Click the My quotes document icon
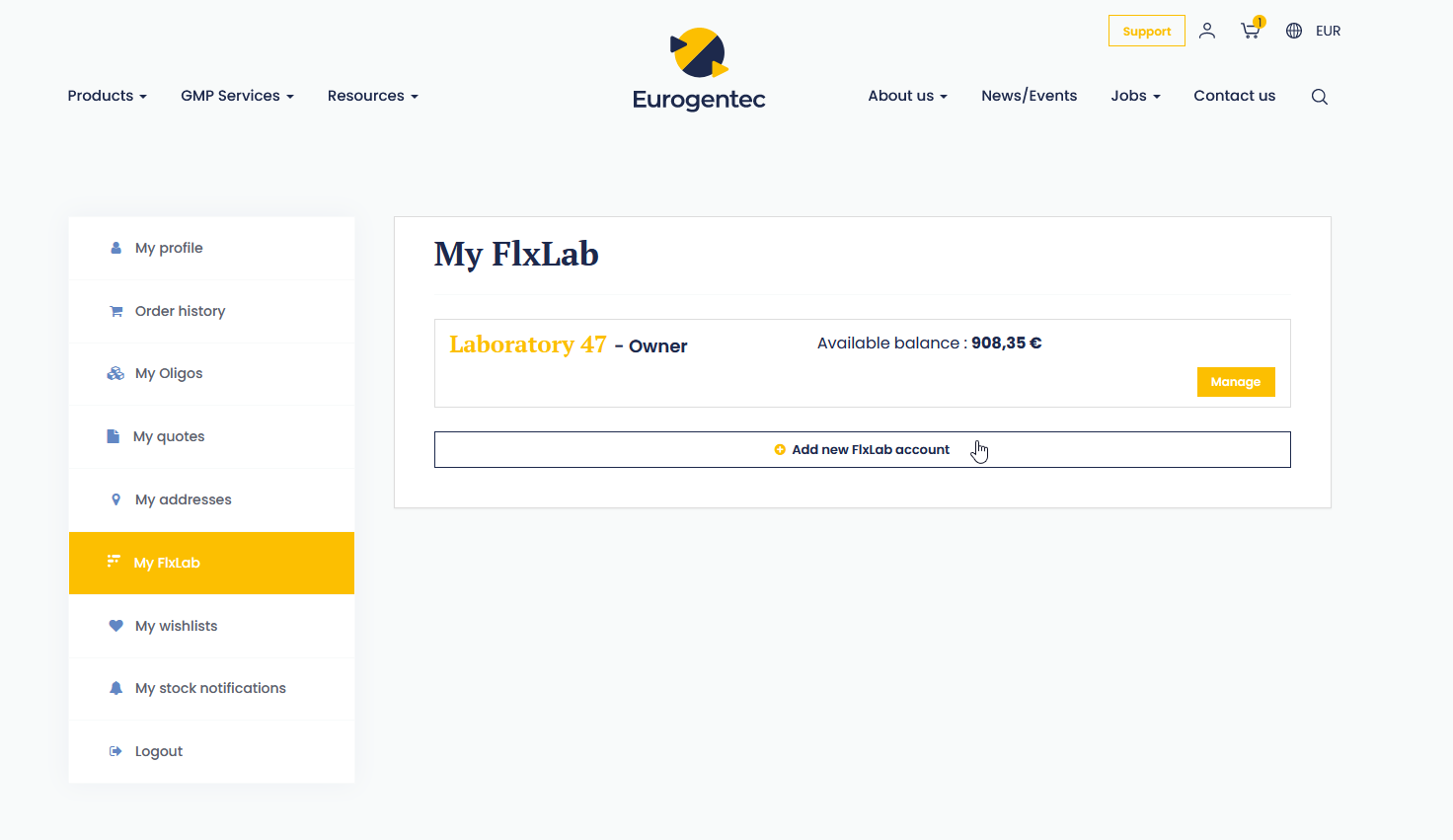Image resolution: width=1453 pixels, height=840 pixels. 114,436
